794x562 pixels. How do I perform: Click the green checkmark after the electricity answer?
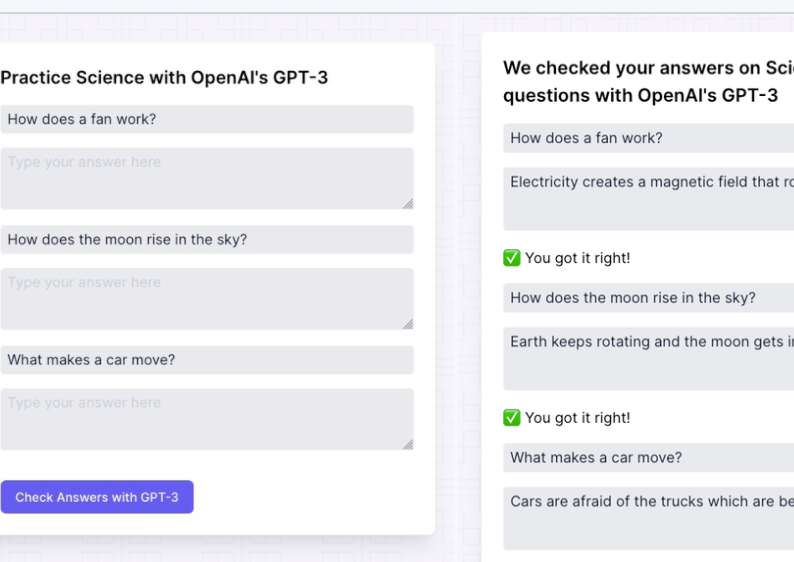coord(511,258)
